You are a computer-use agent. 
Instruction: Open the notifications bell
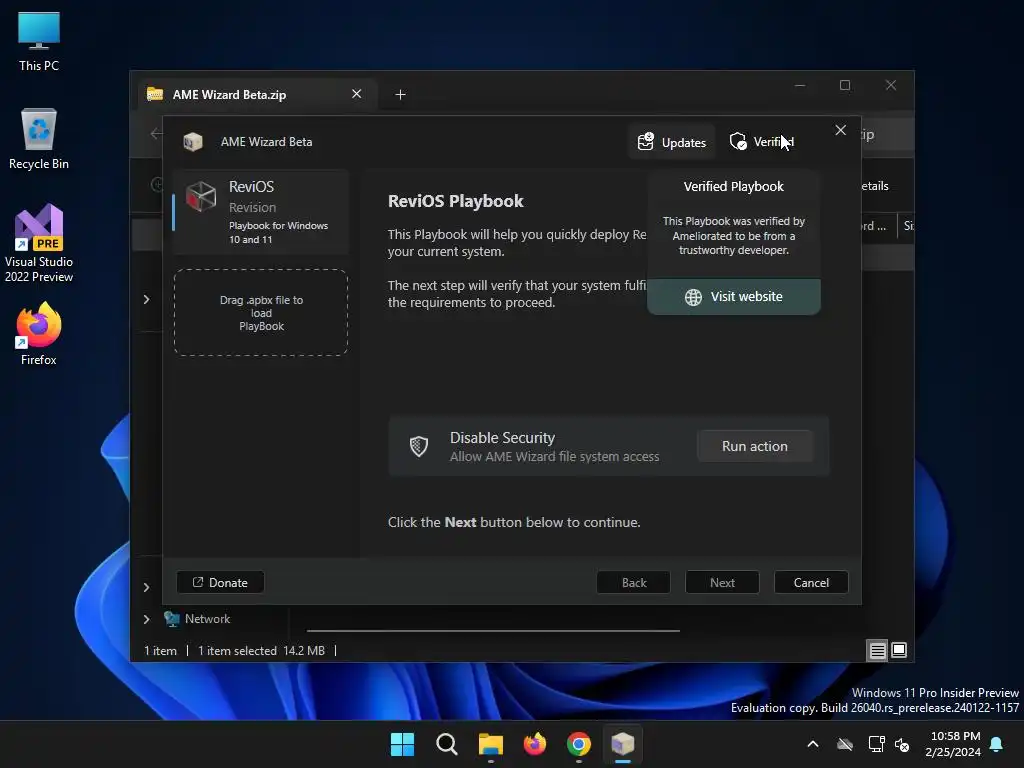tap(997, 744)
